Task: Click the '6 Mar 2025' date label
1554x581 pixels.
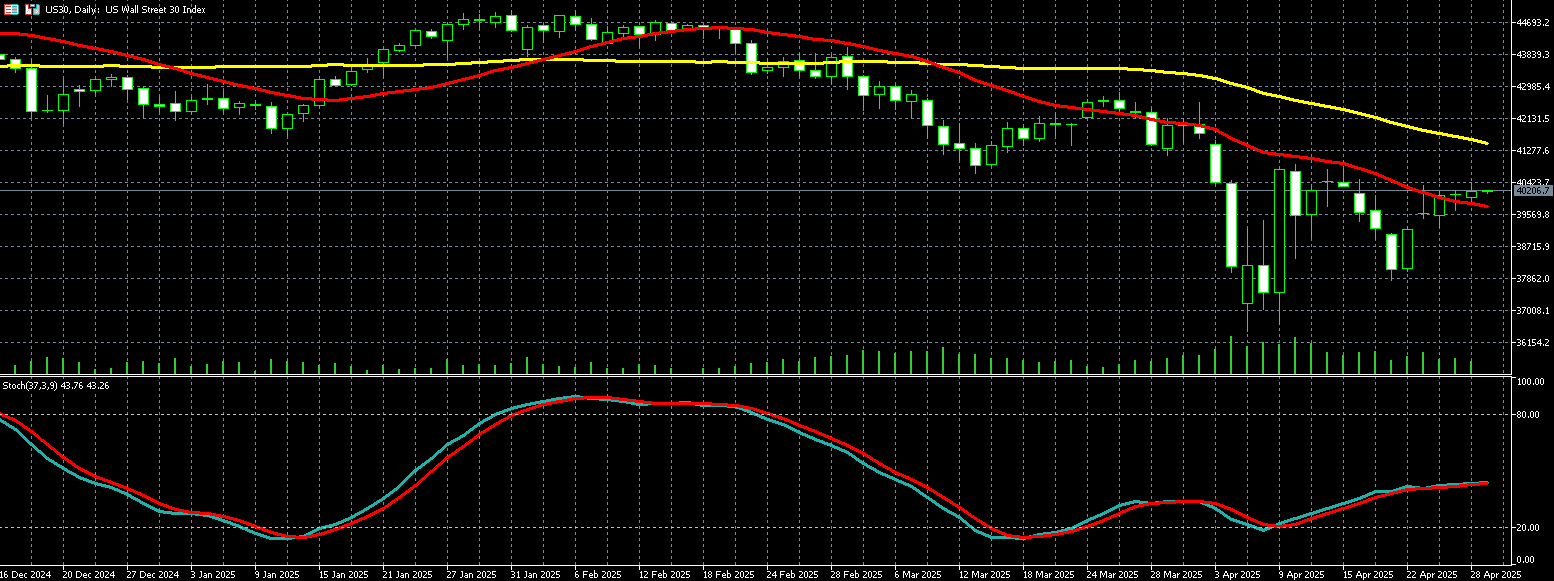Action: pos(918,575)
